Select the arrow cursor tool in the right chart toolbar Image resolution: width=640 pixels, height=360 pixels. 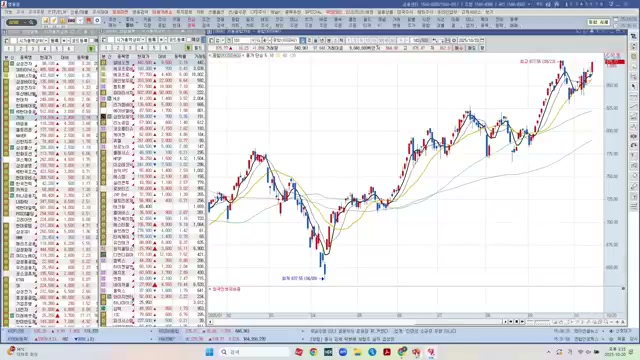(x=633, y=87)
